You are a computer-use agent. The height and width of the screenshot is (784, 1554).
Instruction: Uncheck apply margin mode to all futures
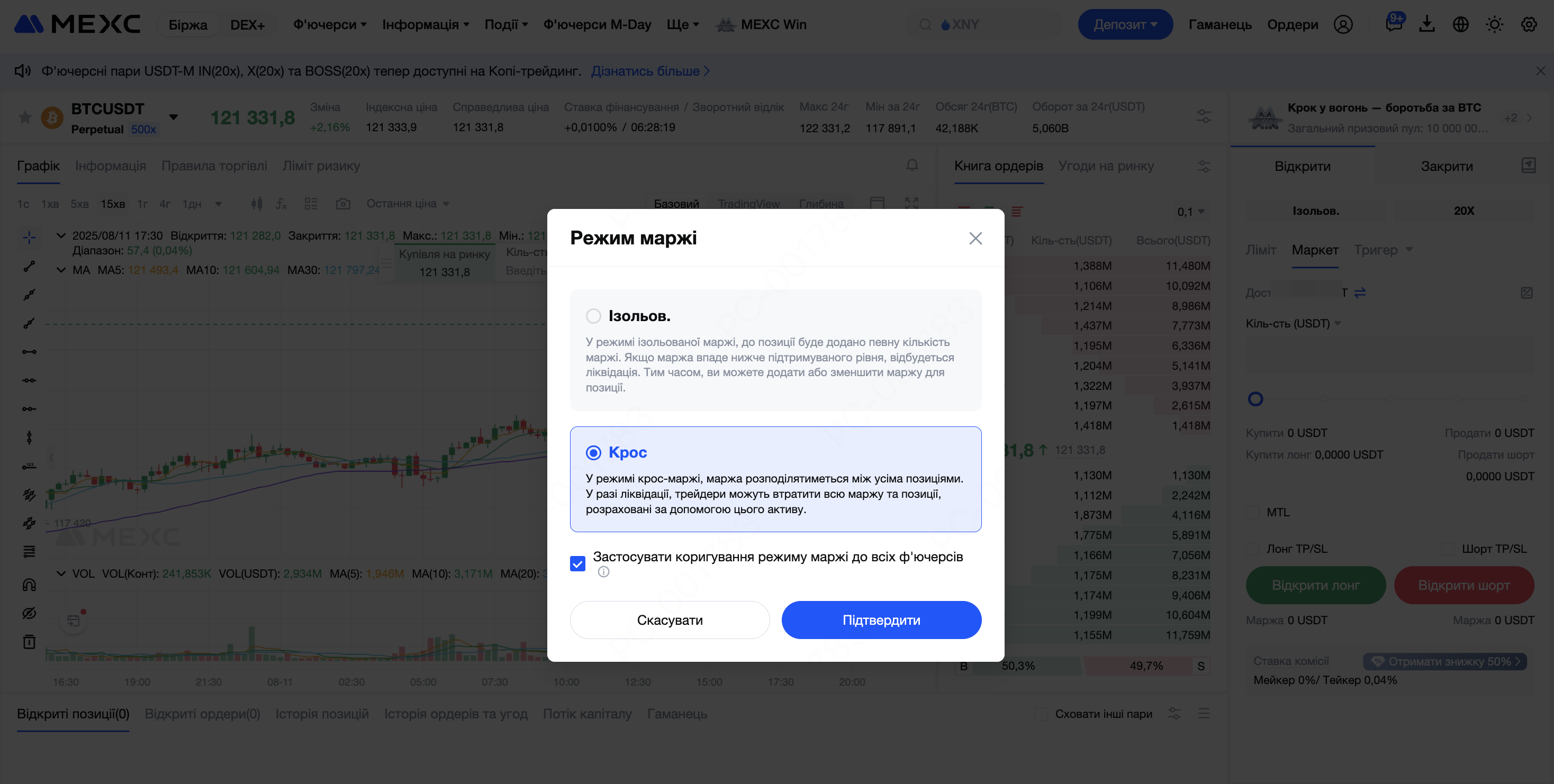click(x=577, y=563)
